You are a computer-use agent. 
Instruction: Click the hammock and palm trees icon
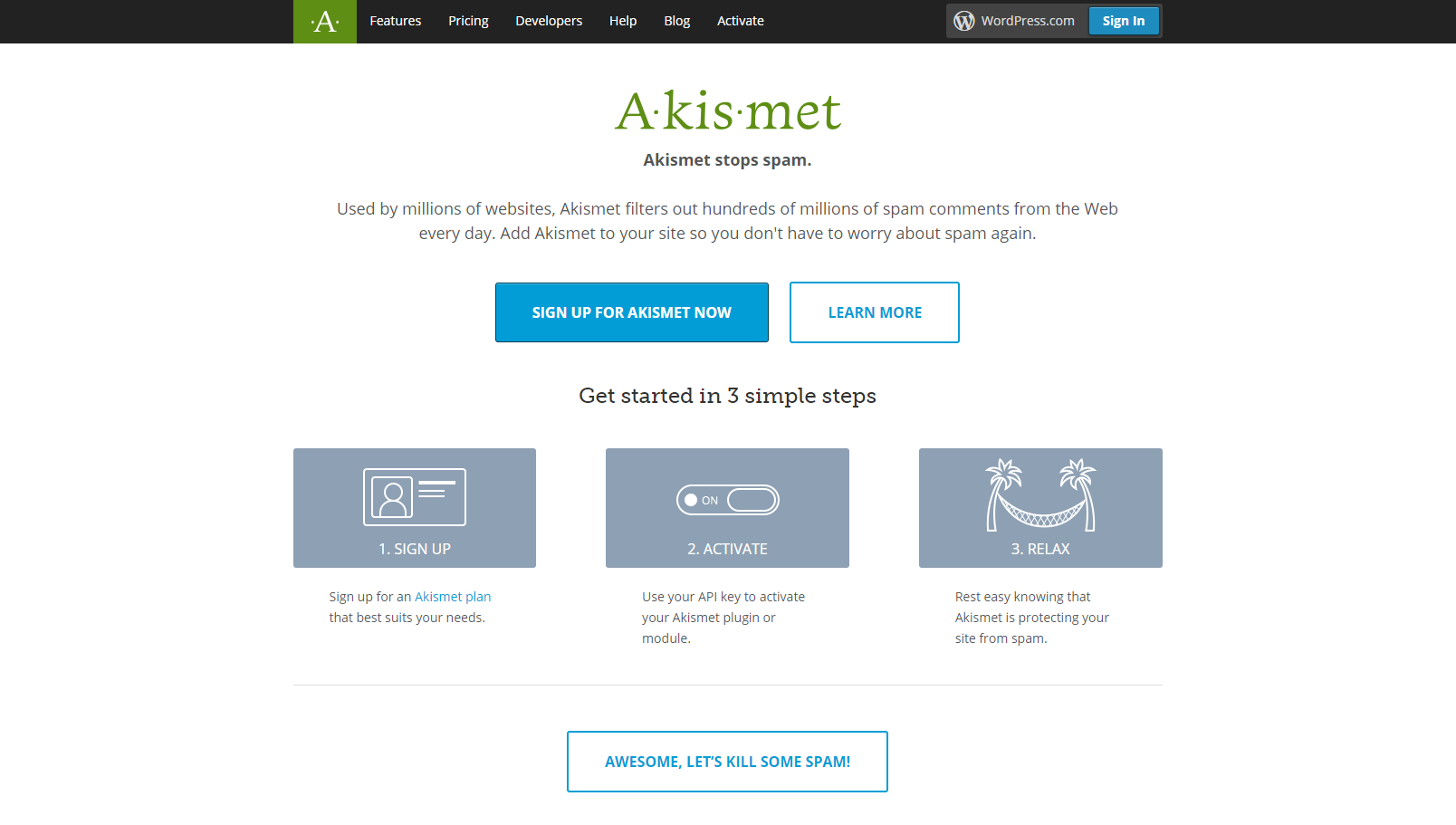coord(1040,494)
